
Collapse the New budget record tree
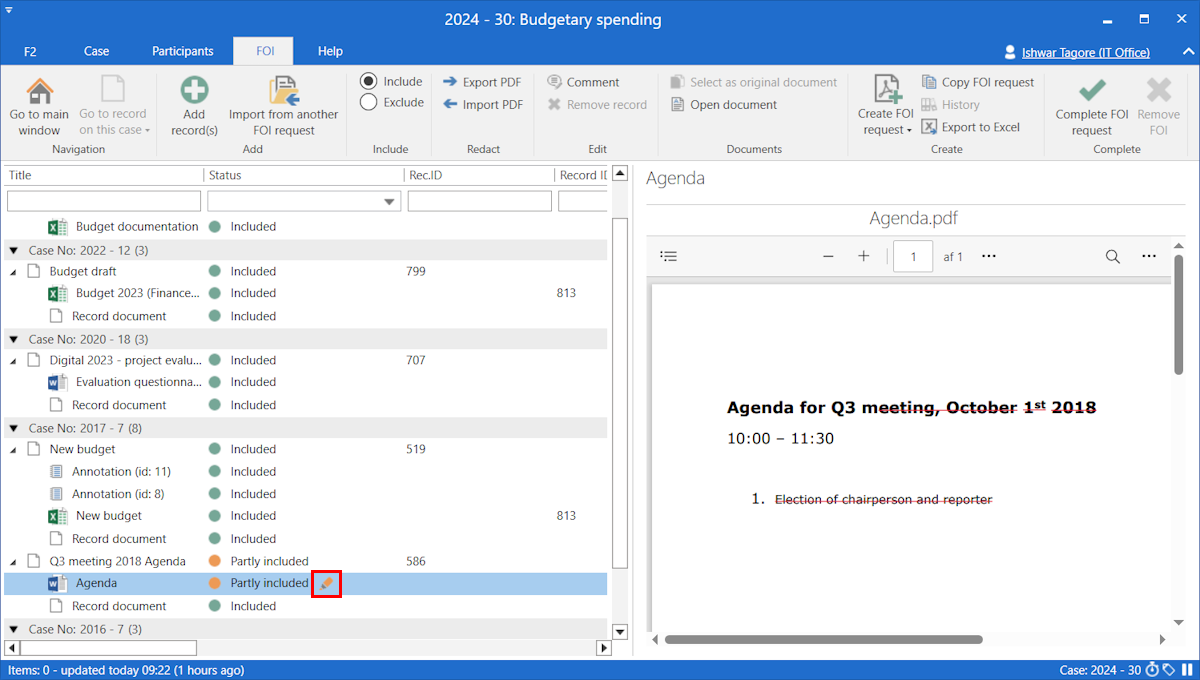(14, 450)
